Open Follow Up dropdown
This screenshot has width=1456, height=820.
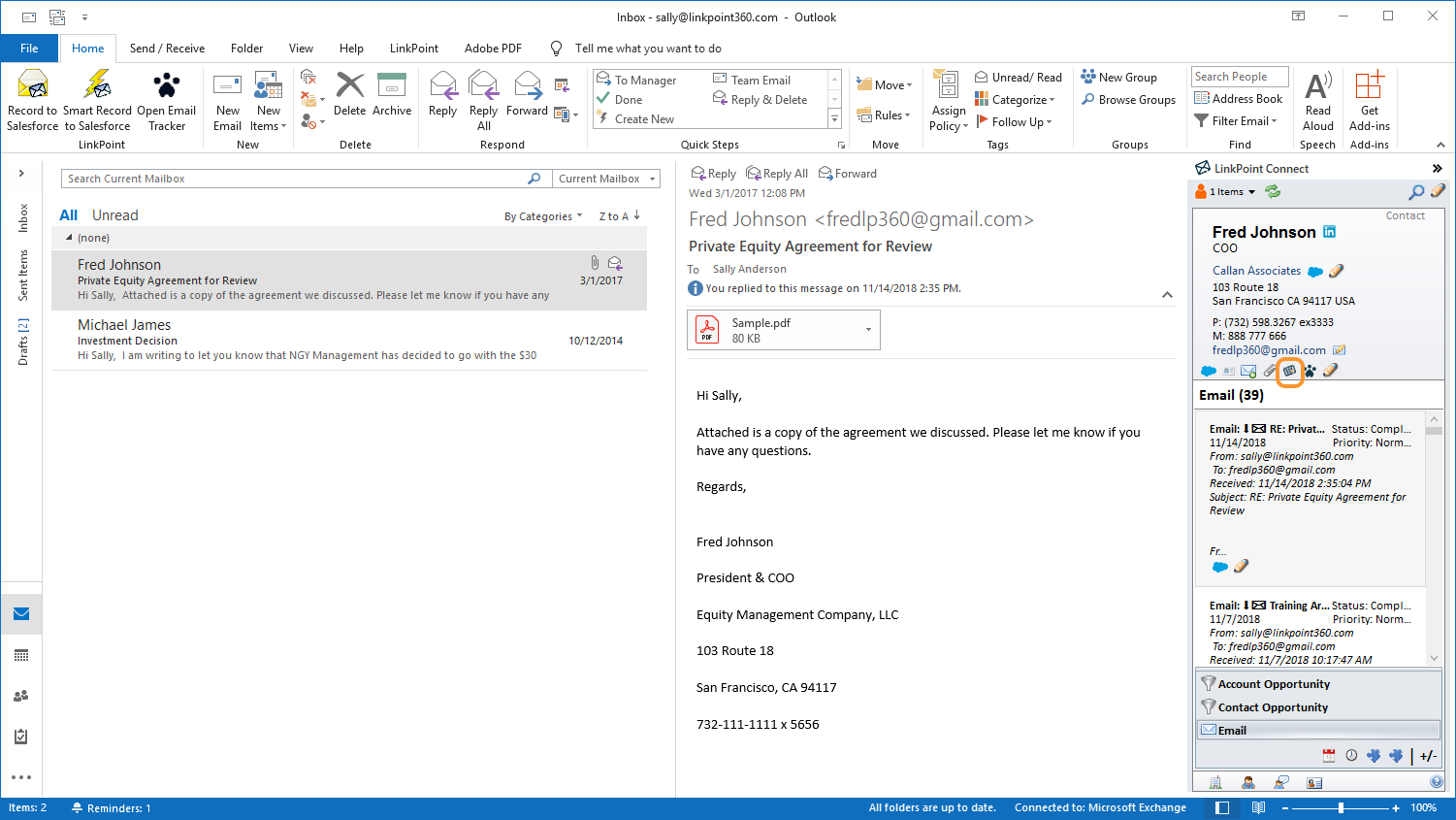click(x=1014, y=122)
